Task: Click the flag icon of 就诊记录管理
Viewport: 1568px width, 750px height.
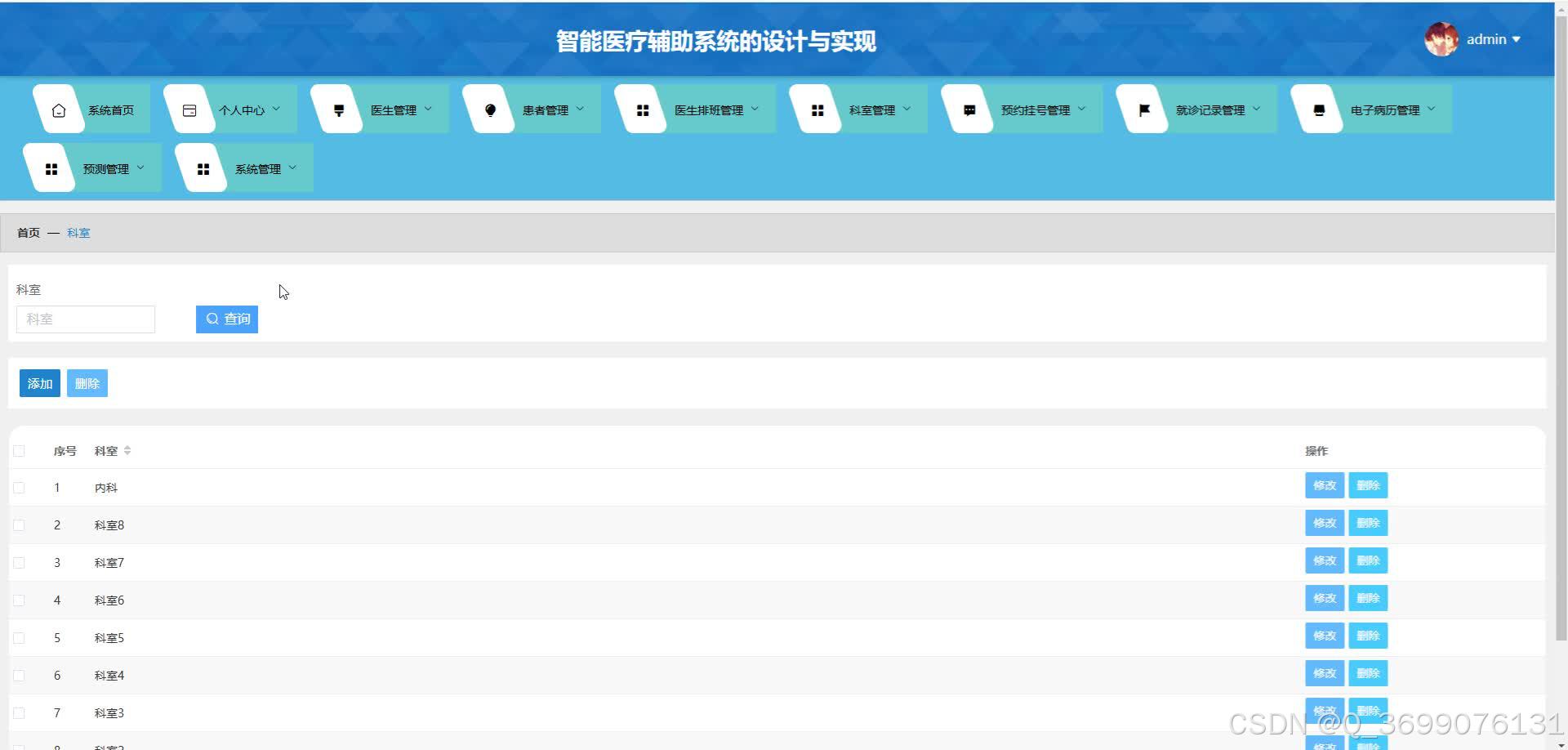Action: (x=1144, y=110)
